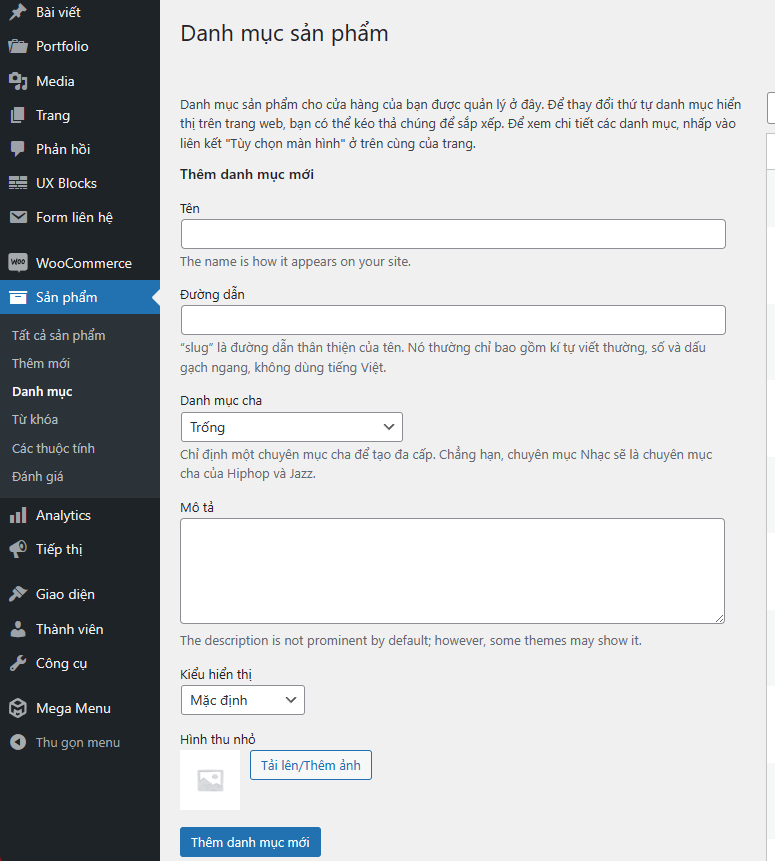Click Thêm danh mục mới button

point(250,842)
